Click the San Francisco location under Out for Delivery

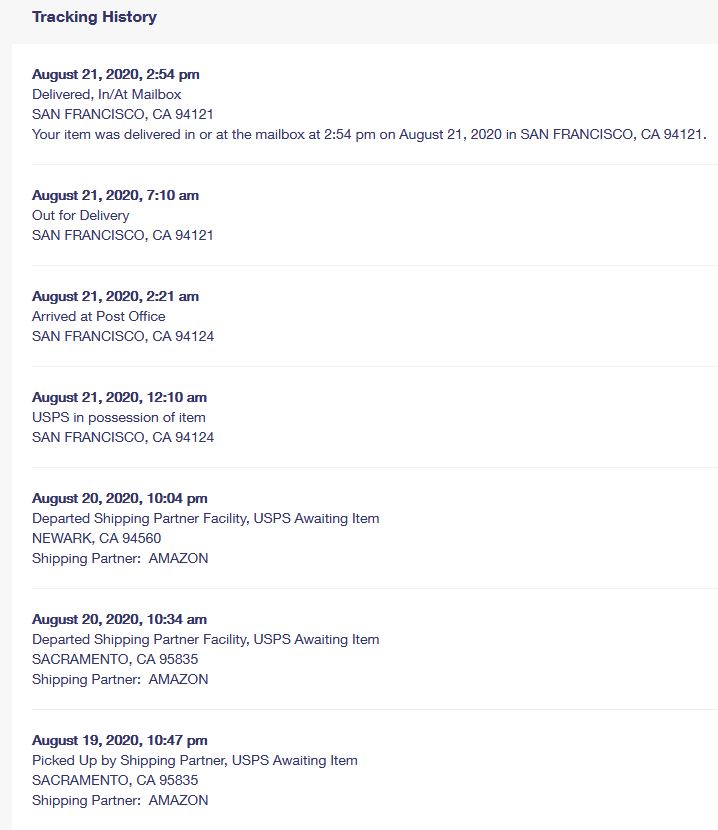point(122,235)
